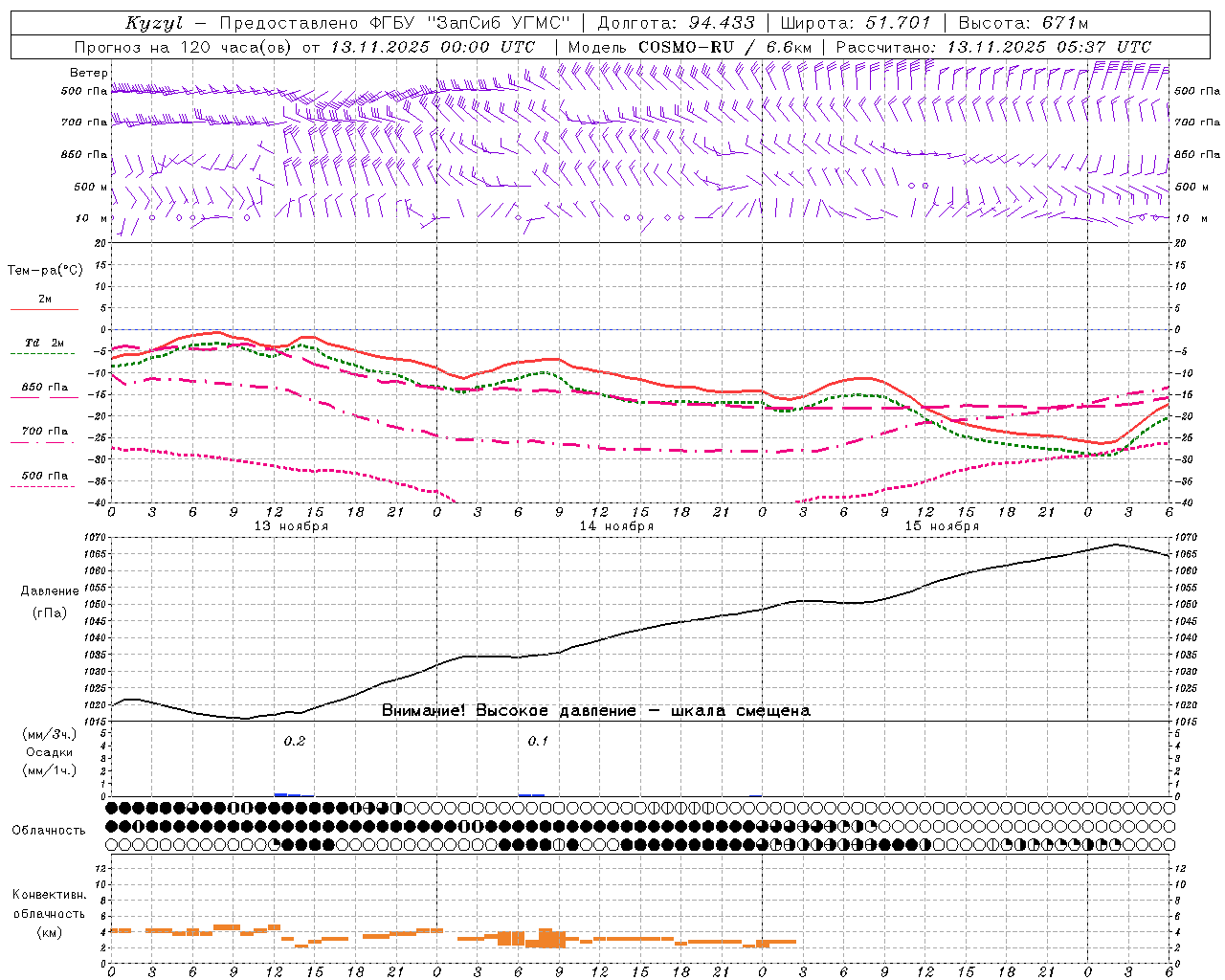Click the "Рассчитано: 13.11.2025 05:37 UTC" timestamp
Image resolution: width=1225 pixels, height=980 pixels.
pyautogui.click(x=993, y=47)
